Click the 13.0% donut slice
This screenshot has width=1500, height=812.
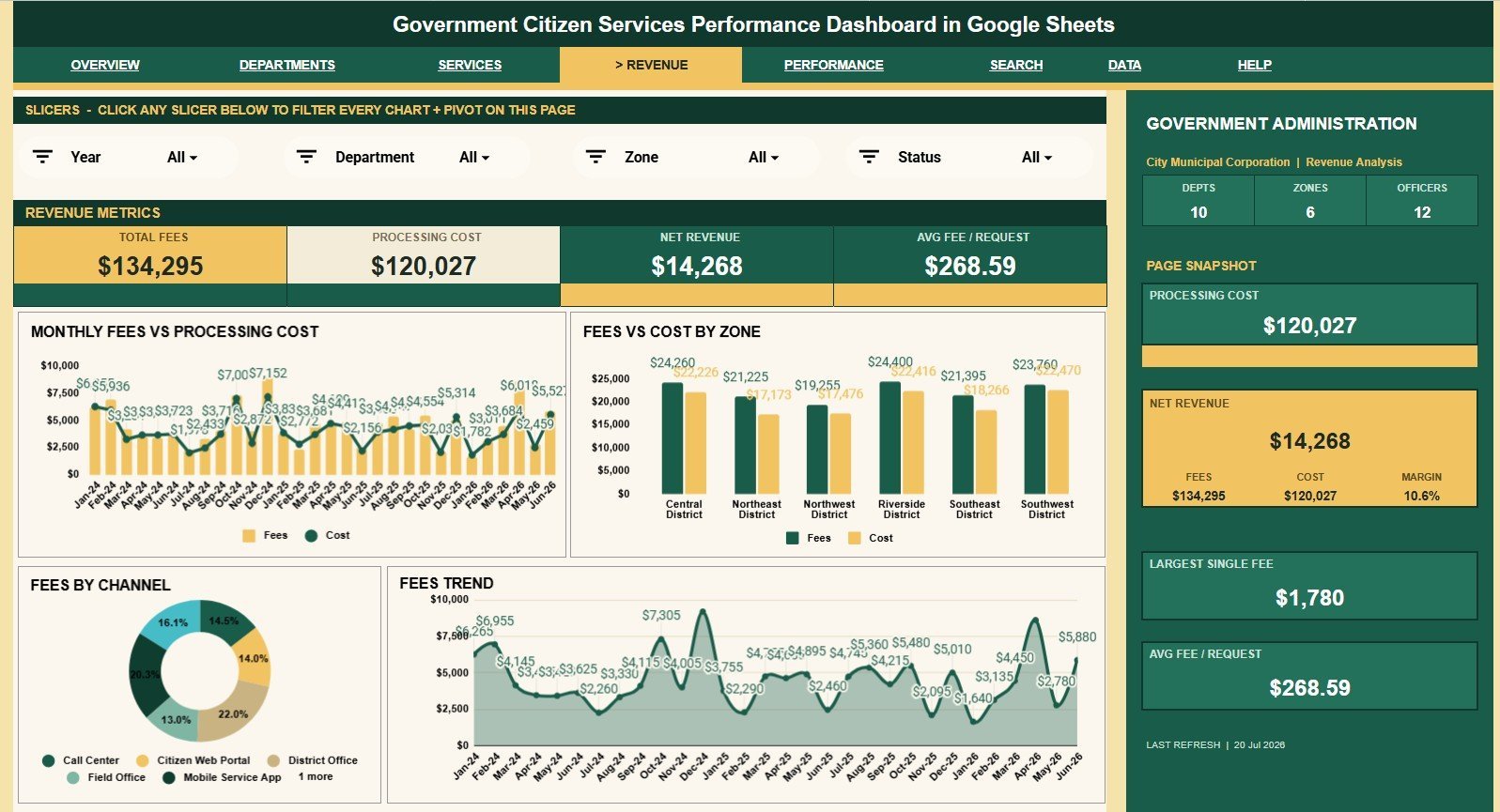(175, 719)
